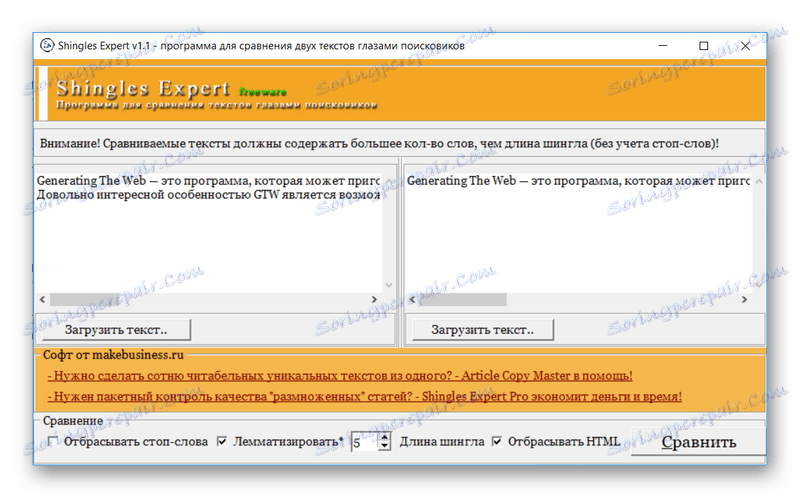Click 'Generating The Web' line in left pane
This screenshot has height=498, width=800.
(208, 181)
